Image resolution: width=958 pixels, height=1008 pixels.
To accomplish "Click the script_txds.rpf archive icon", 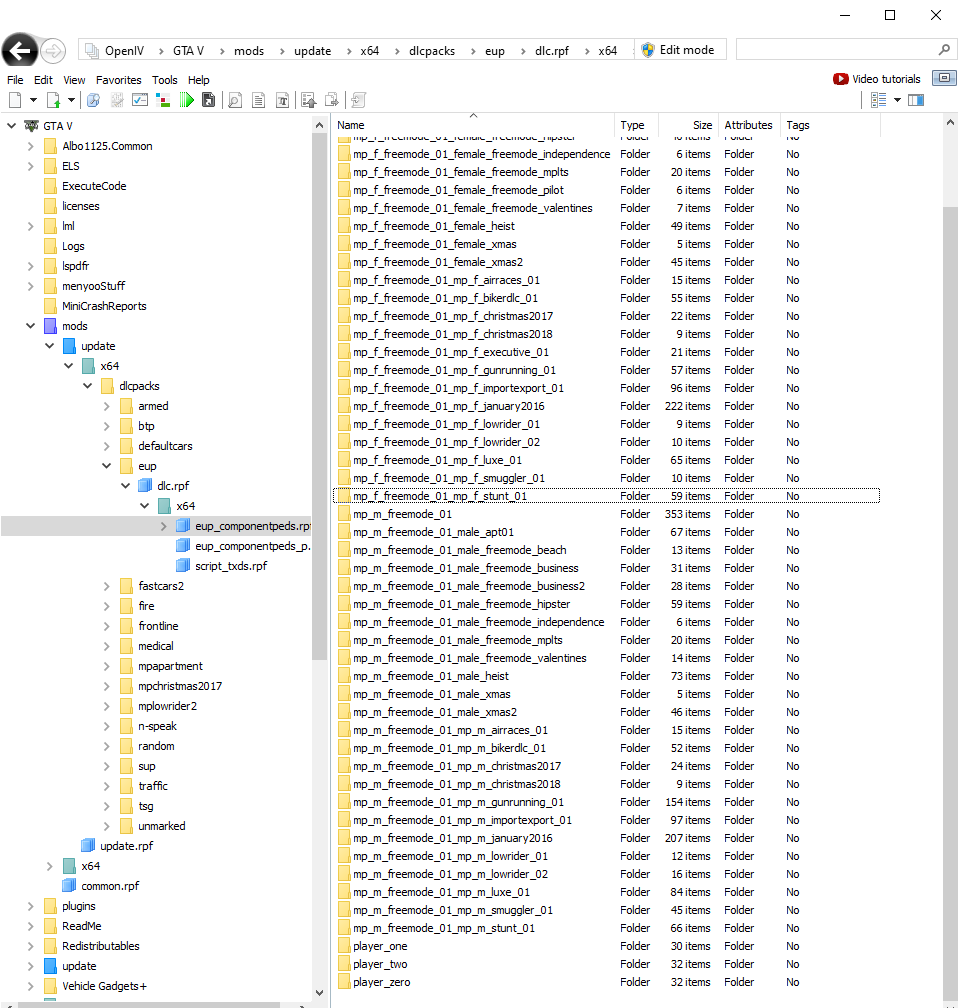I will coord(183,566).
